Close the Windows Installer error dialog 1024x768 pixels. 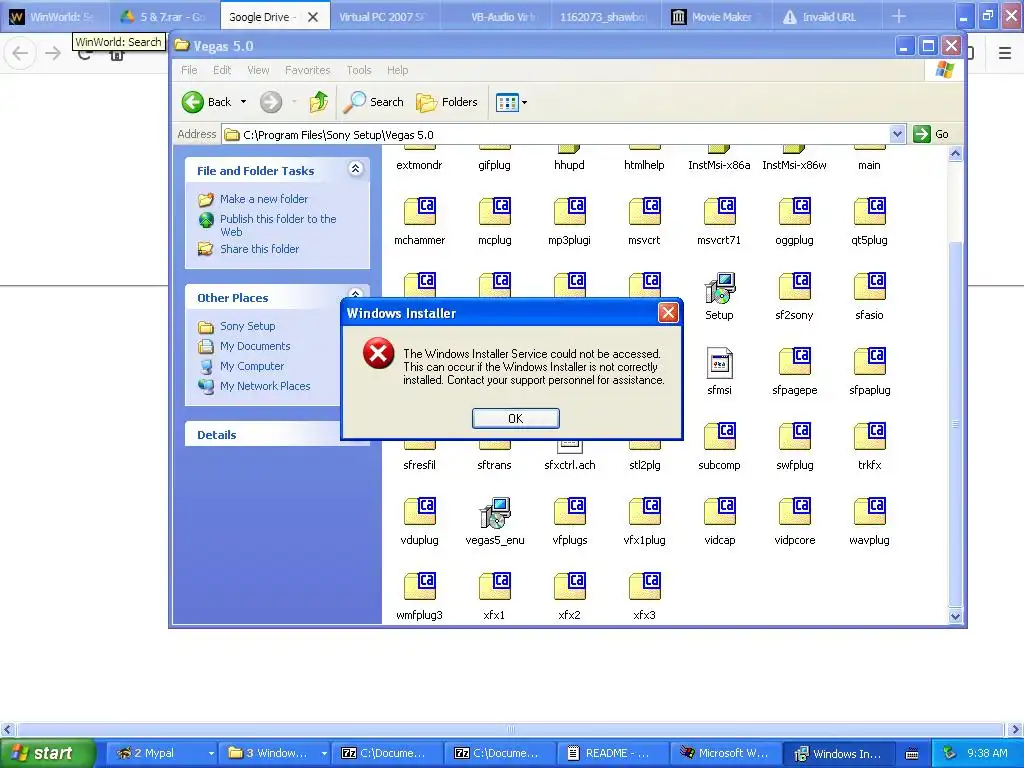(x=667, y=313)
